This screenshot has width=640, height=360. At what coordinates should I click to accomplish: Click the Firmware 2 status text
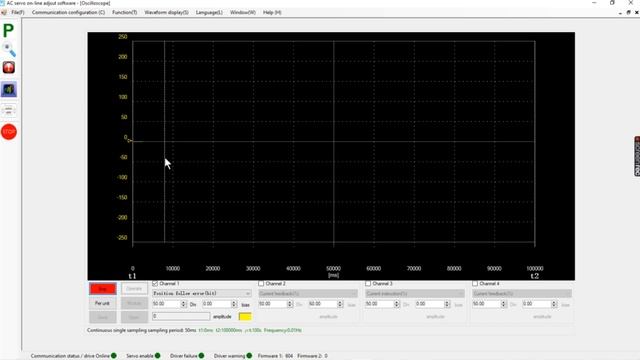312,356
